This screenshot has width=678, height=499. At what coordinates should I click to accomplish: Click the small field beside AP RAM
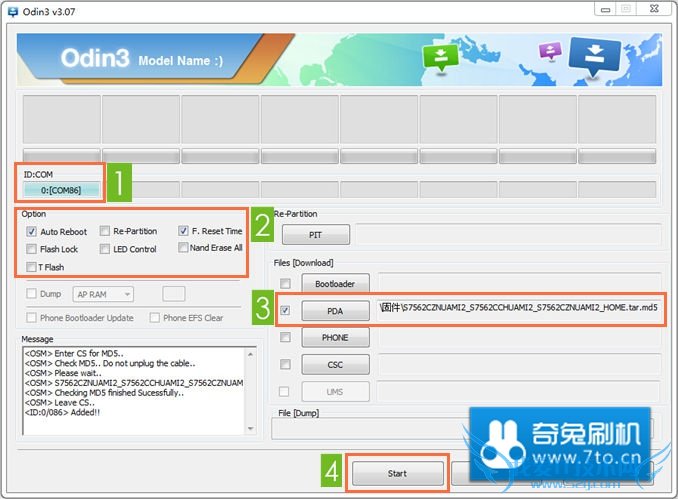pos(174,294)
